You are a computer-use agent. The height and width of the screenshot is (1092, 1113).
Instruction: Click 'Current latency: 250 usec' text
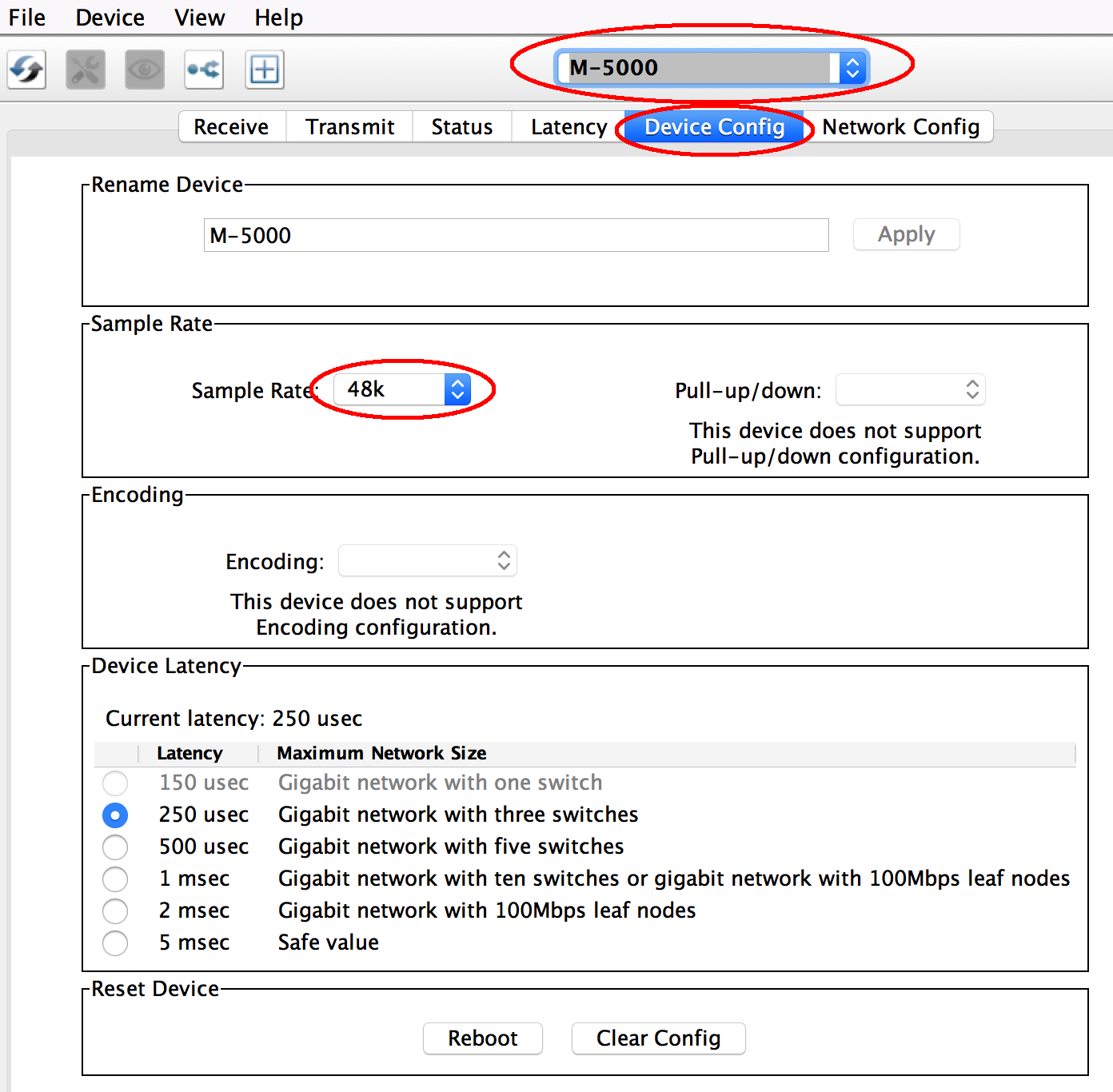(234, 719)
